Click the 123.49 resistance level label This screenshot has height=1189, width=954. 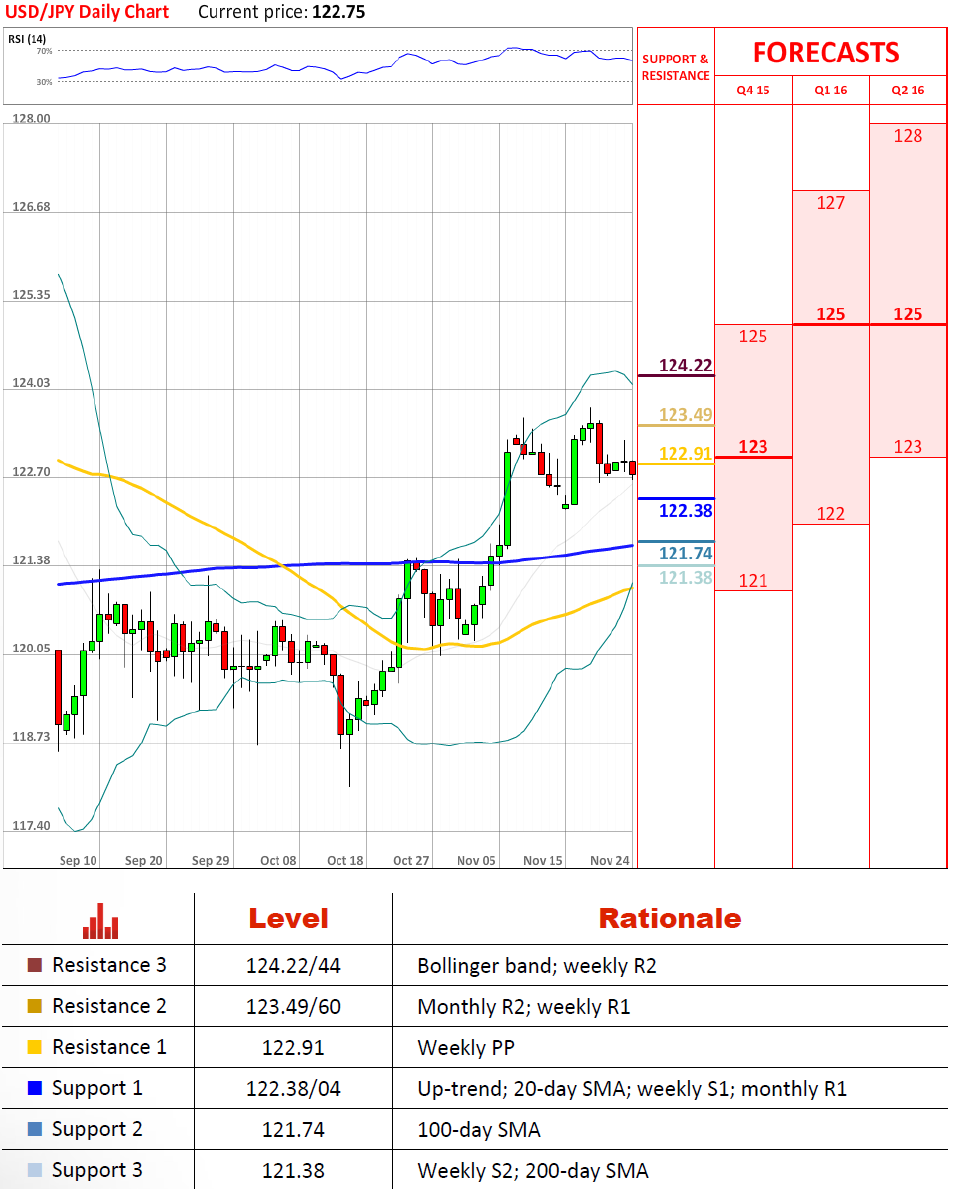coord(686,415)
